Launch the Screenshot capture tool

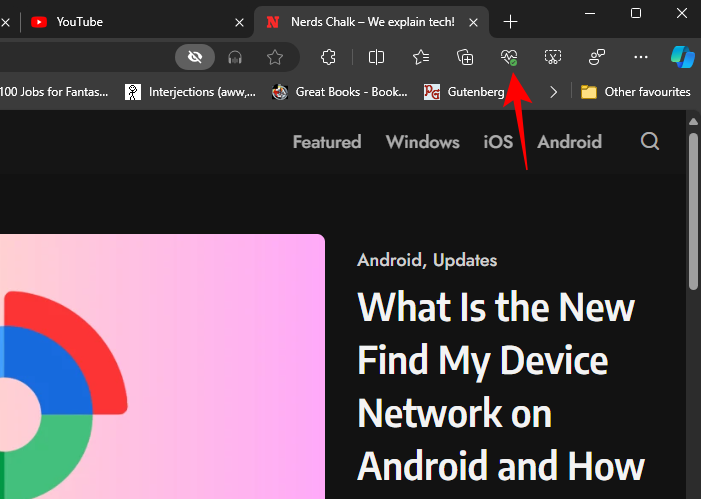(x=553, y=57)
